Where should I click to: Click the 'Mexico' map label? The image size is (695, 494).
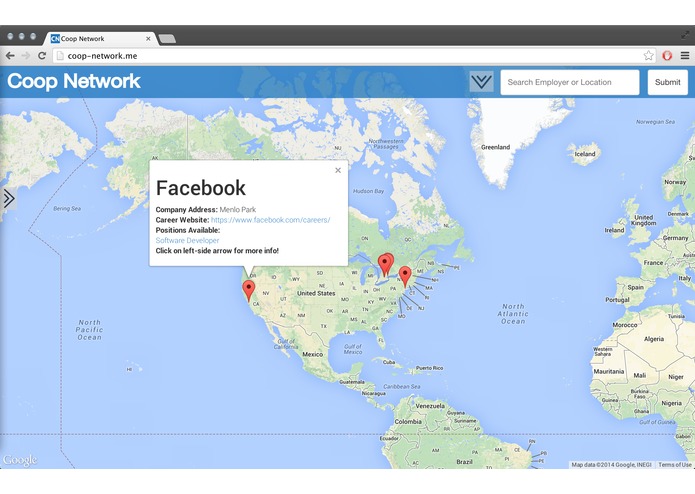312,354
